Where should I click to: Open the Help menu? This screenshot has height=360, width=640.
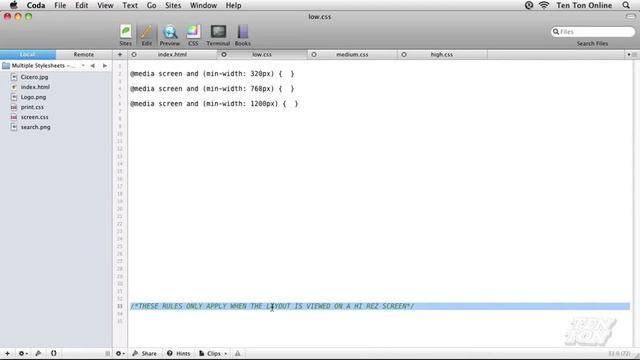click(233, 5)
